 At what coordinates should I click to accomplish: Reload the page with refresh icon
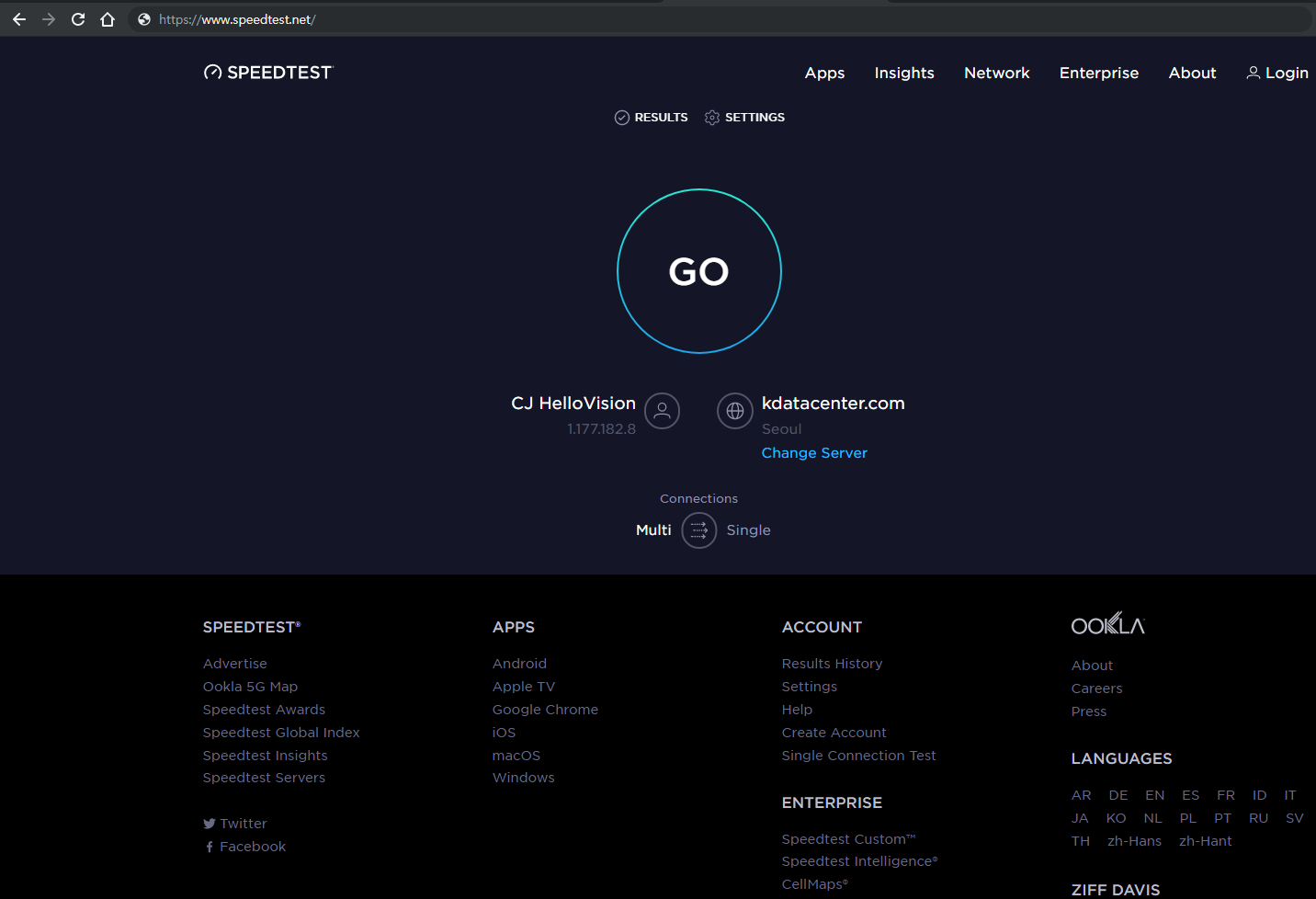[78, 19]
